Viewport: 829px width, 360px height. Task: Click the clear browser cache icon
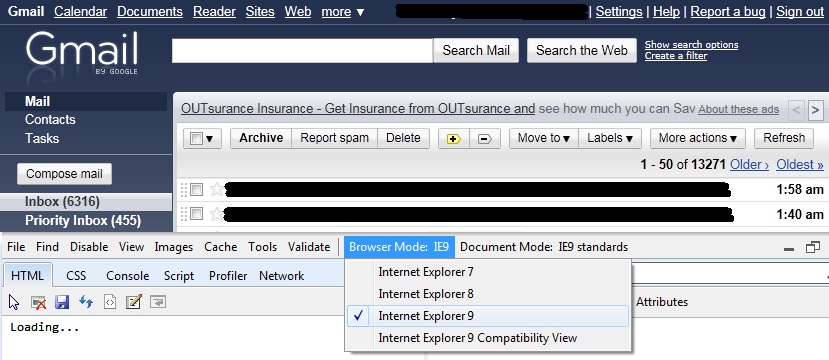(38, 302)
